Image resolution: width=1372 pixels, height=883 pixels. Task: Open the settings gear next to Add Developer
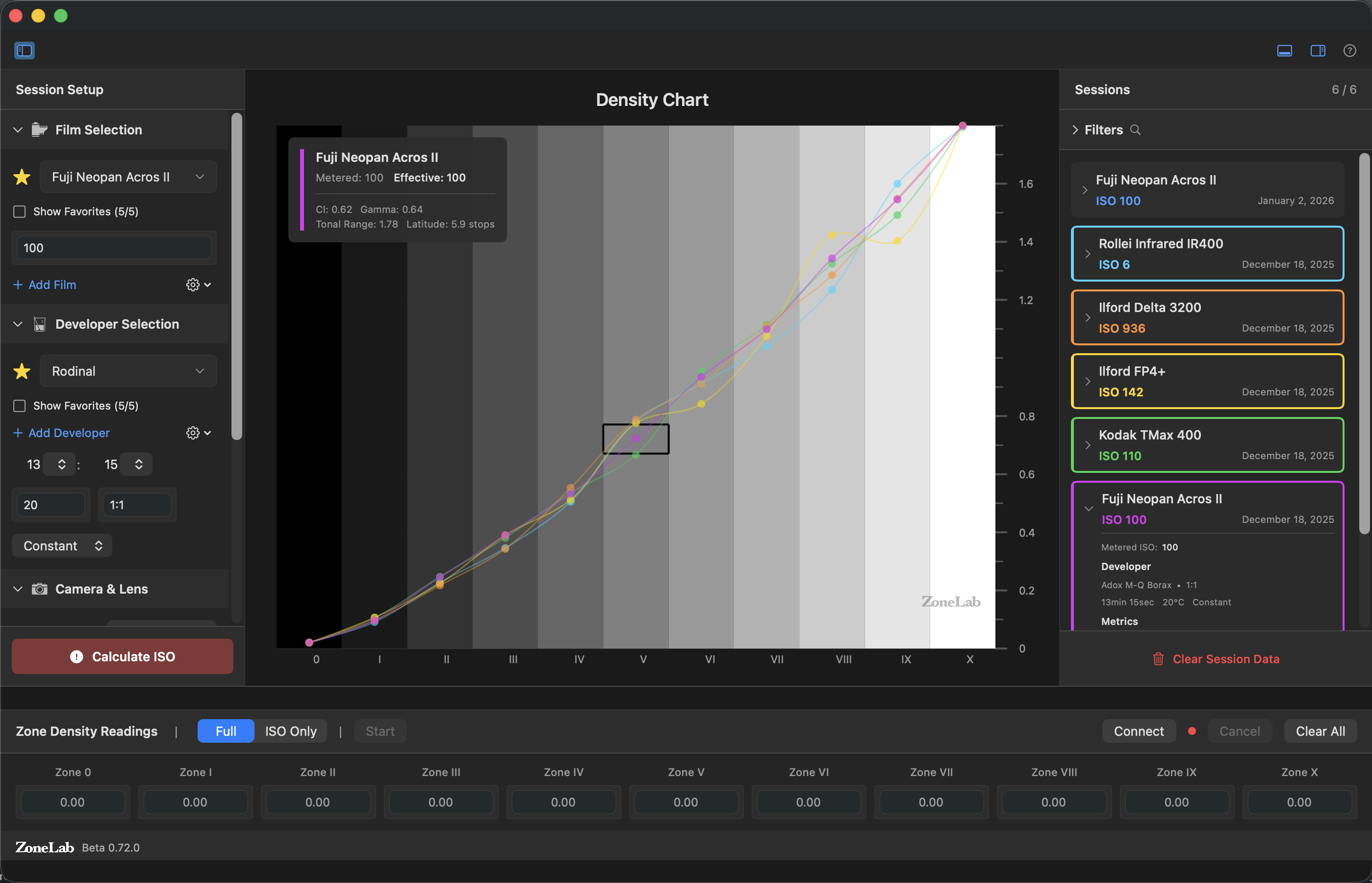[x=193, y=433]
